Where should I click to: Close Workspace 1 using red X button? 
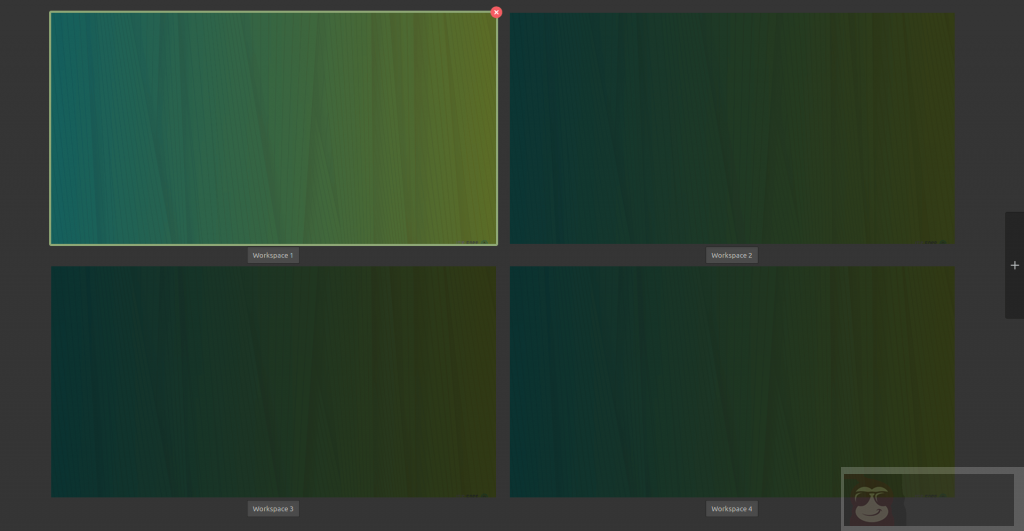point(496,13)
